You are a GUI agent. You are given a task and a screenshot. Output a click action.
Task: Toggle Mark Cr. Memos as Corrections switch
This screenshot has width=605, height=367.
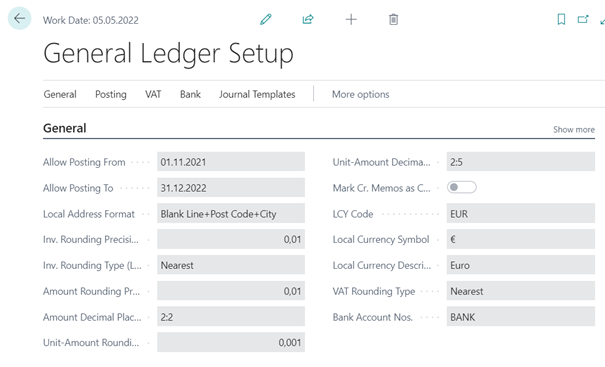tap(461, 188)
